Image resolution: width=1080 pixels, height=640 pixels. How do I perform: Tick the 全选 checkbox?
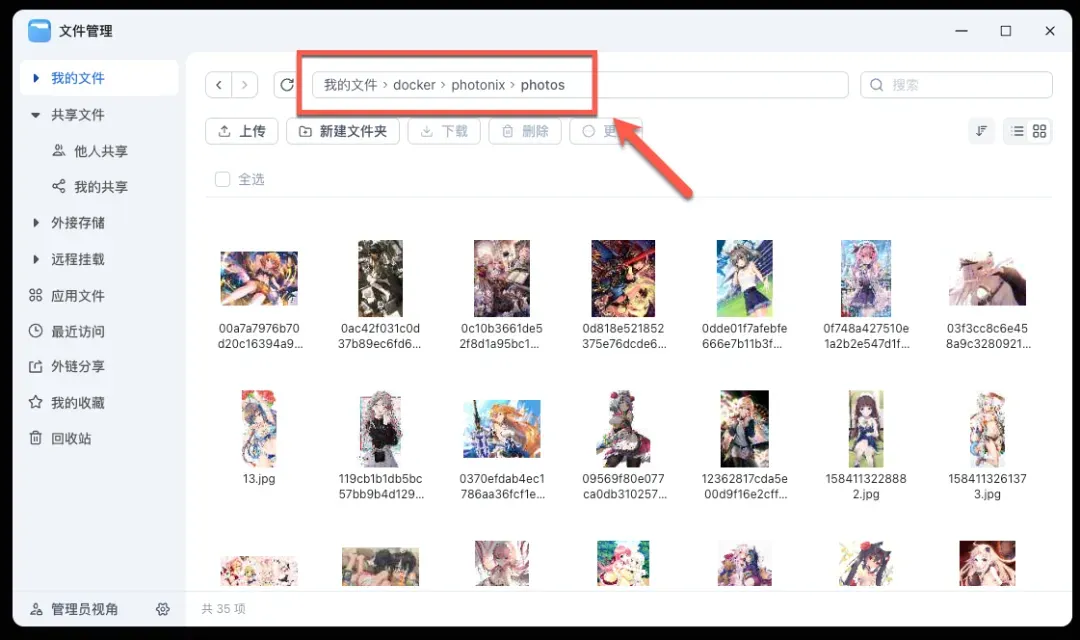coord(222,179)
